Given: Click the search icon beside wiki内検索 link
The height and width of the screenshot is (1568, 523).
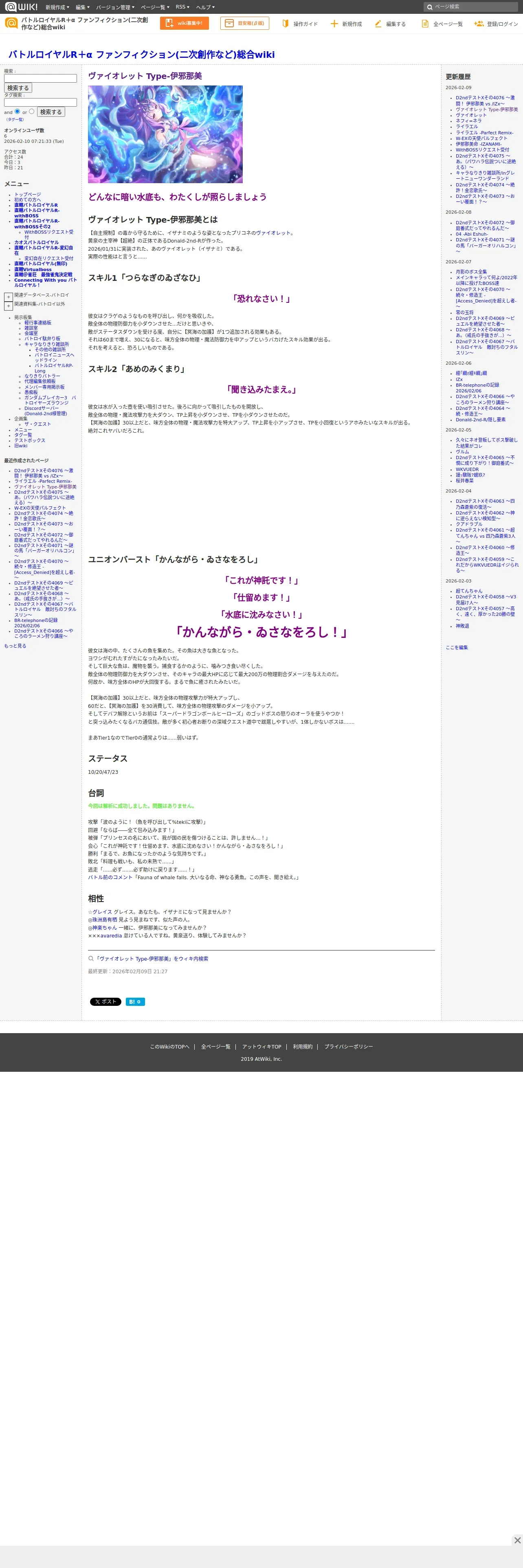Looking at the screenshot, I should point(91,958).
